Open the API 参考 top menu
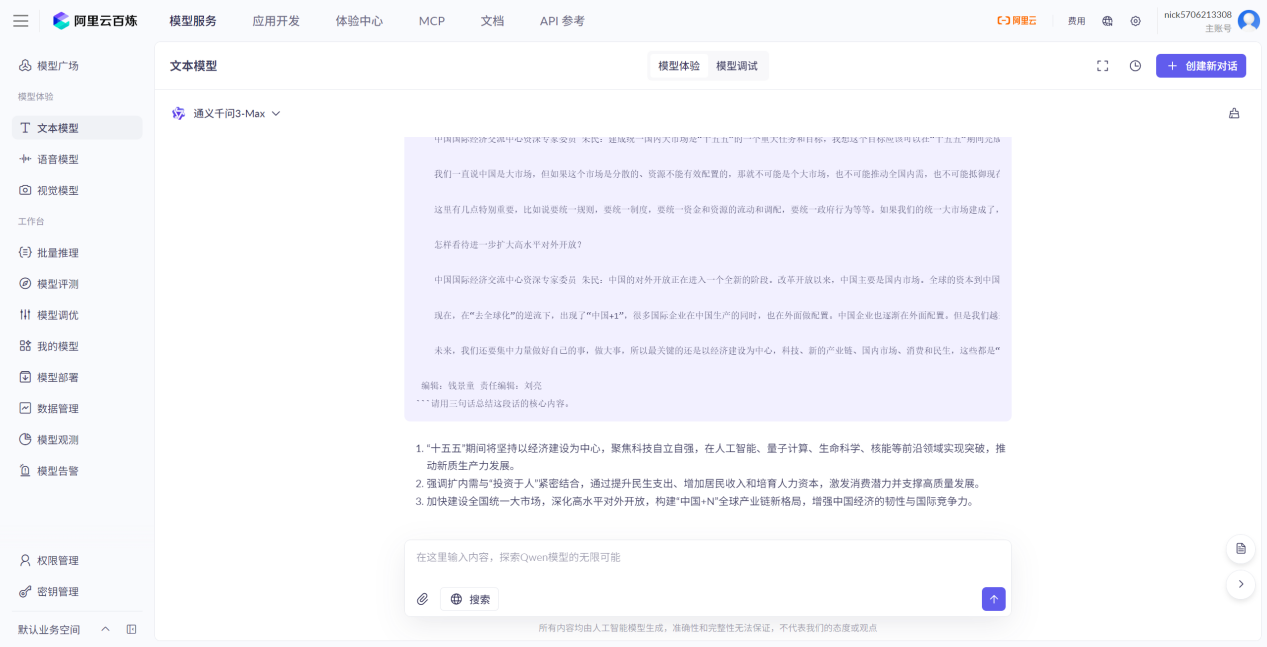Image resolution: width=1267 pixels, height=647 pixels. tap(562, 20)
